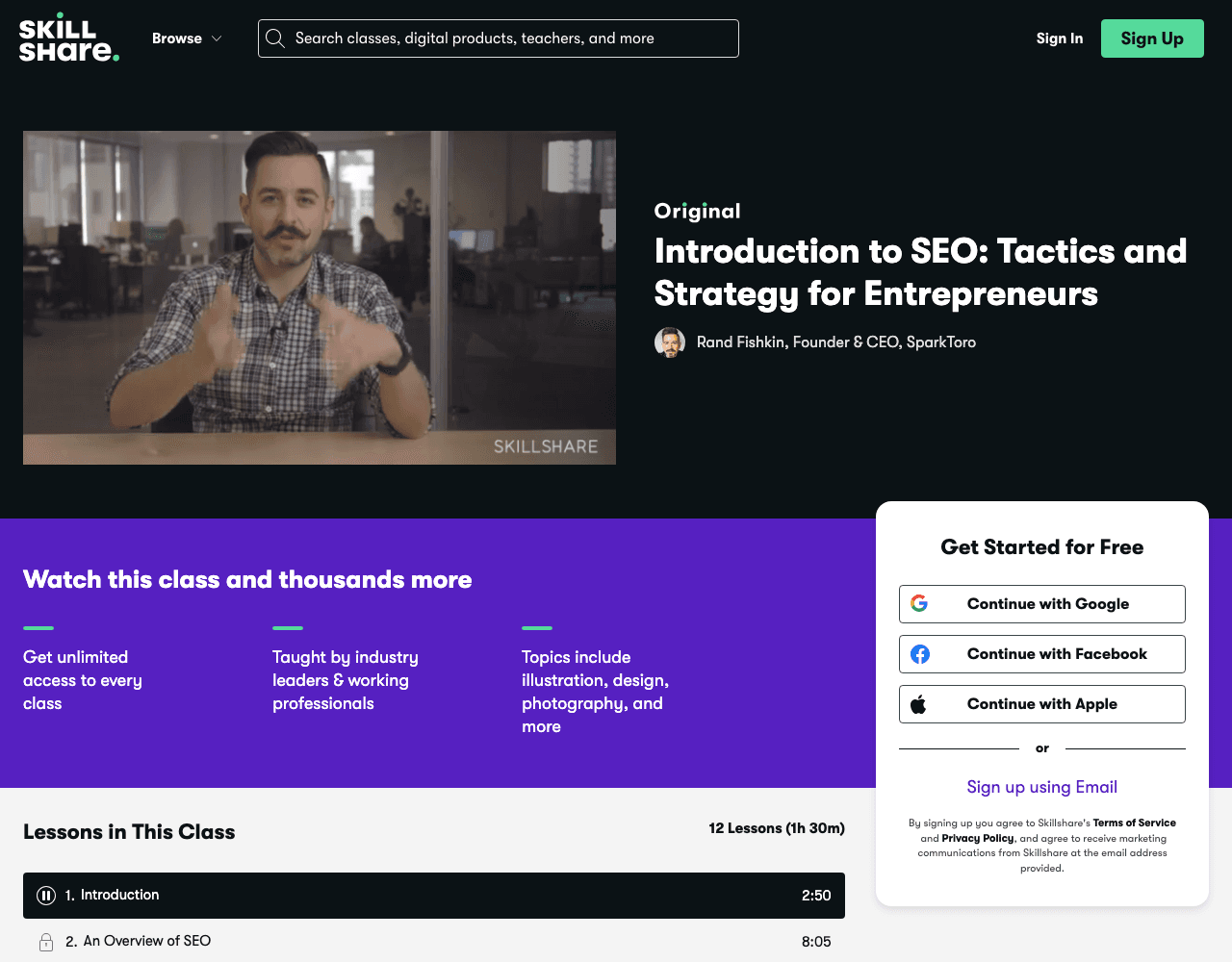Click the Facebook logo icon
The height and width of the screenshot is (962, 1232).
[x=920, y=654]
